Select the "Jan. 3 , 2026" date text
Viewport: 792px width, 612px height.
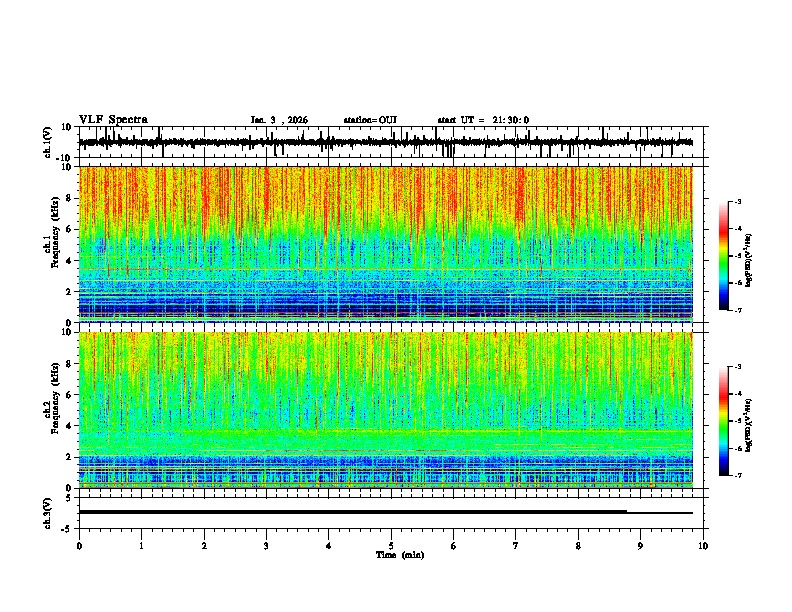click(x=279, y=120)
